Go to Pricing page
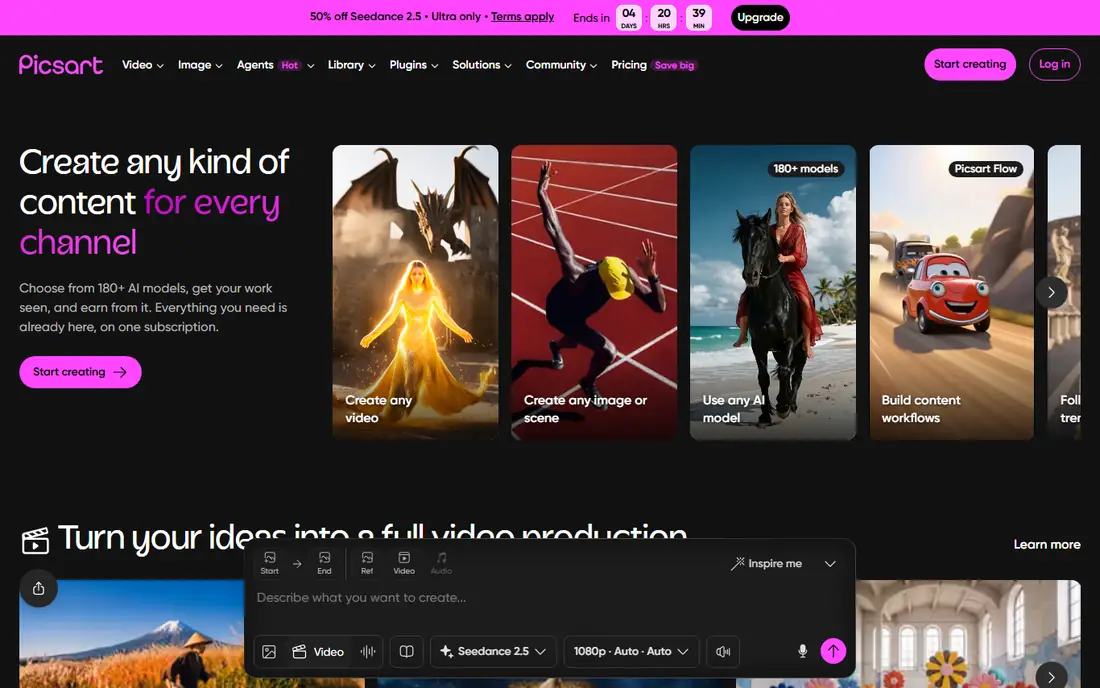1100x688 pixels. [629, 65]
